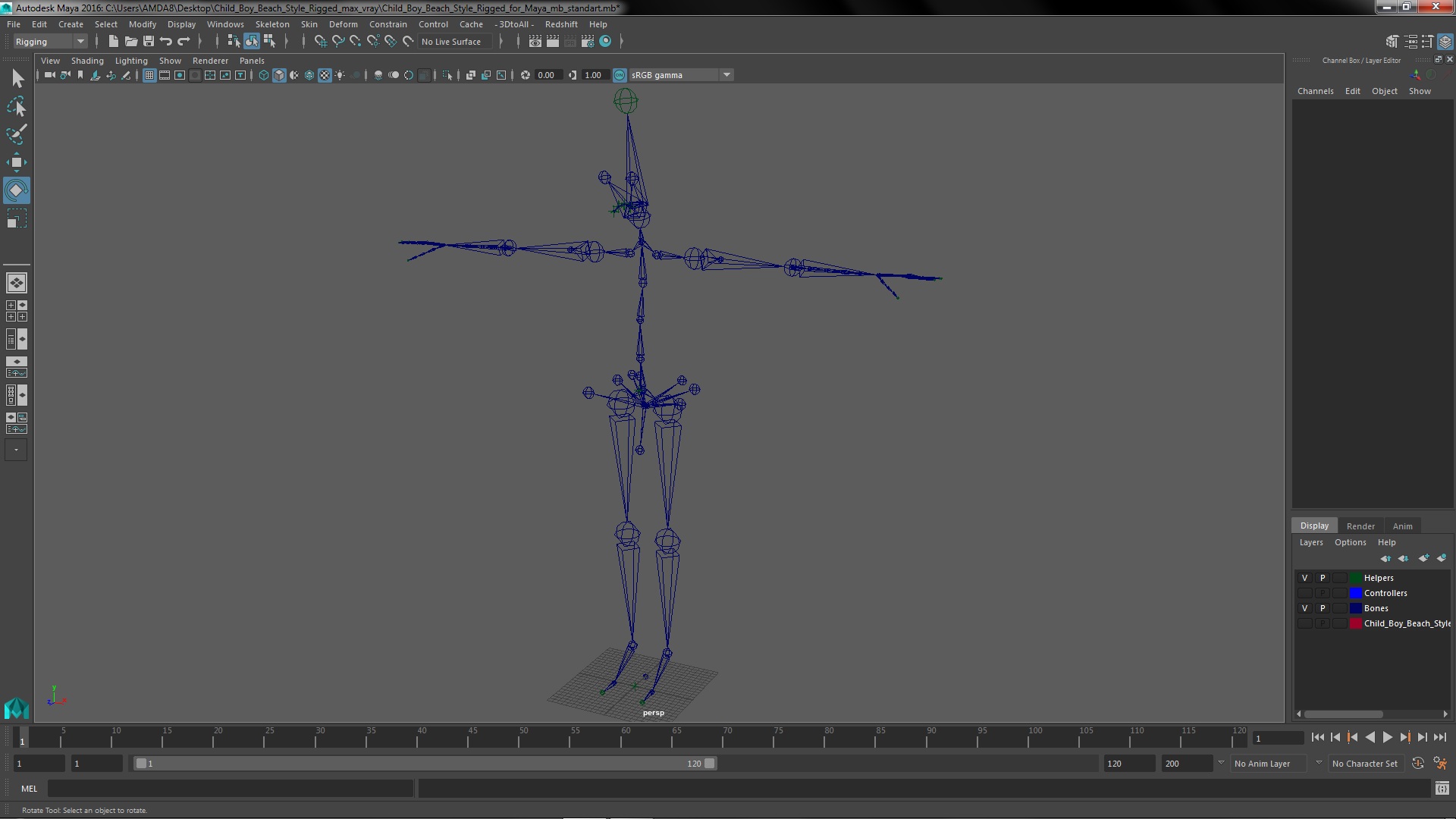Screen dimensions: 1456x819
Task: Open the Layers submenu in Layer Editor
Action: point(1310,542)
